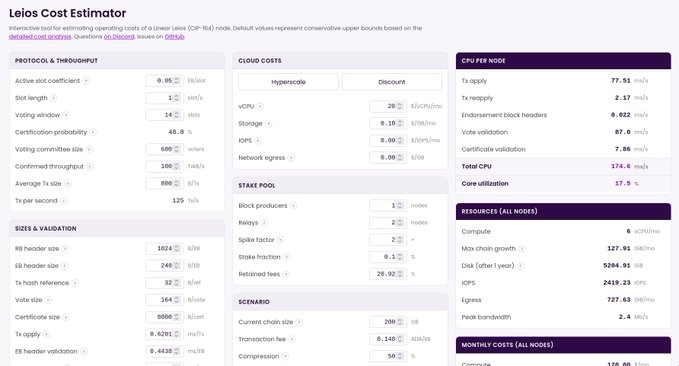Show info icon next to IOPS cost
Screen dimensions: 679x366
point(258,141)
